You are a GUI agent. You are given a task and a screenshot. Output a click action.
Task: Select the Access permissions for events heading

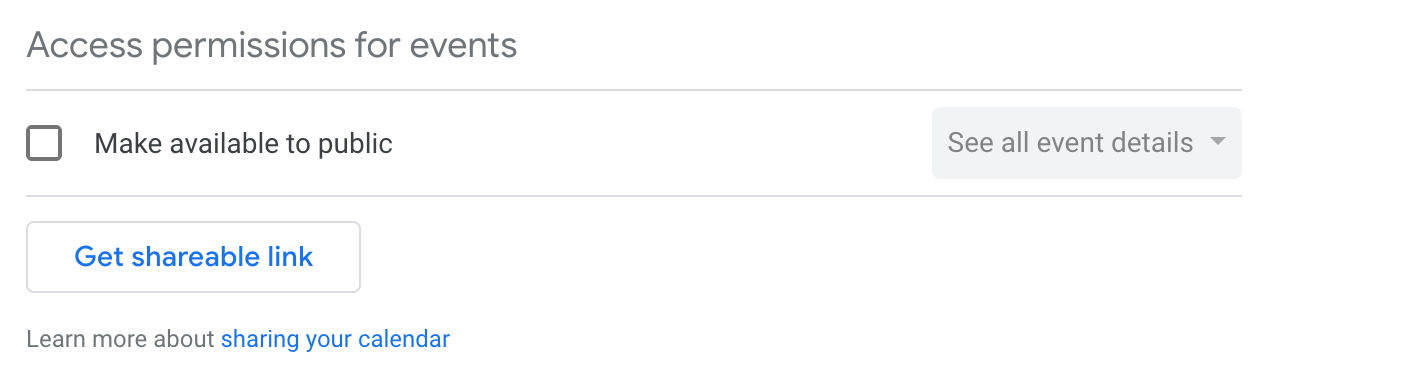click(272, 45)
